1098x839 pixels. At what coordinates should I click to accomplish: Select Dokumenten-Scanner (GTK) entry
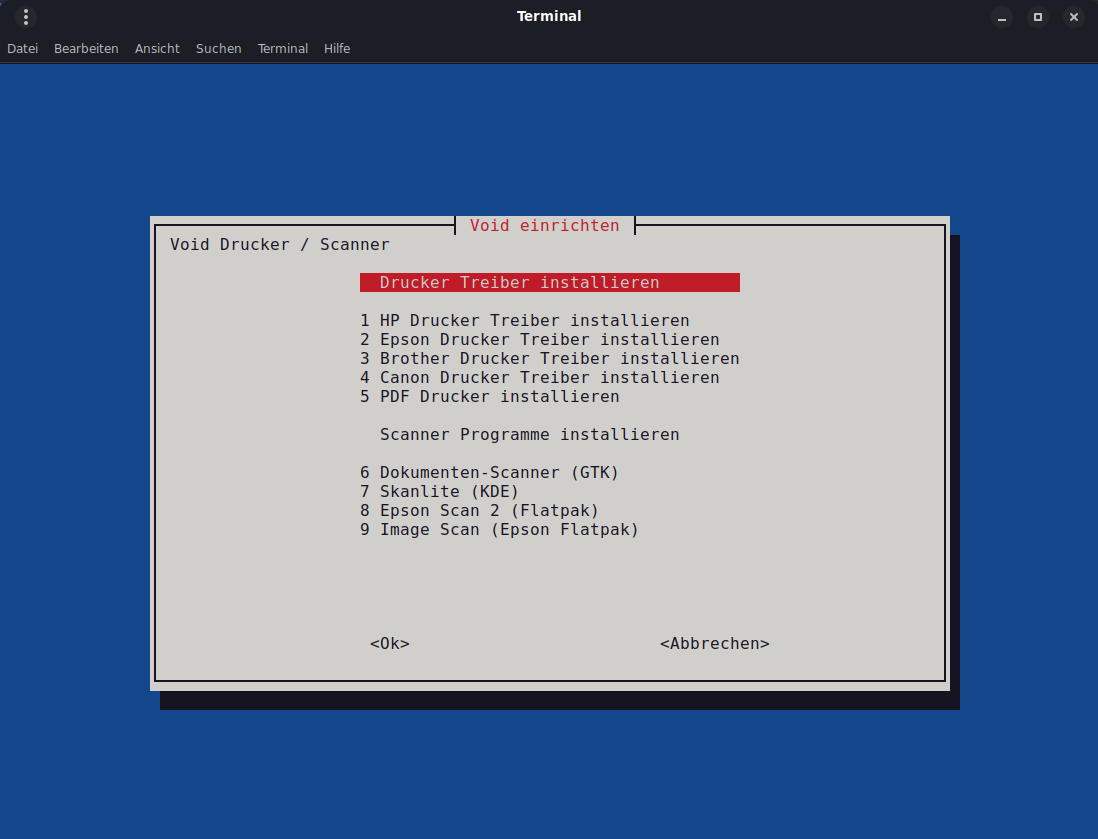pyautogui.click(x=489, y=473)
